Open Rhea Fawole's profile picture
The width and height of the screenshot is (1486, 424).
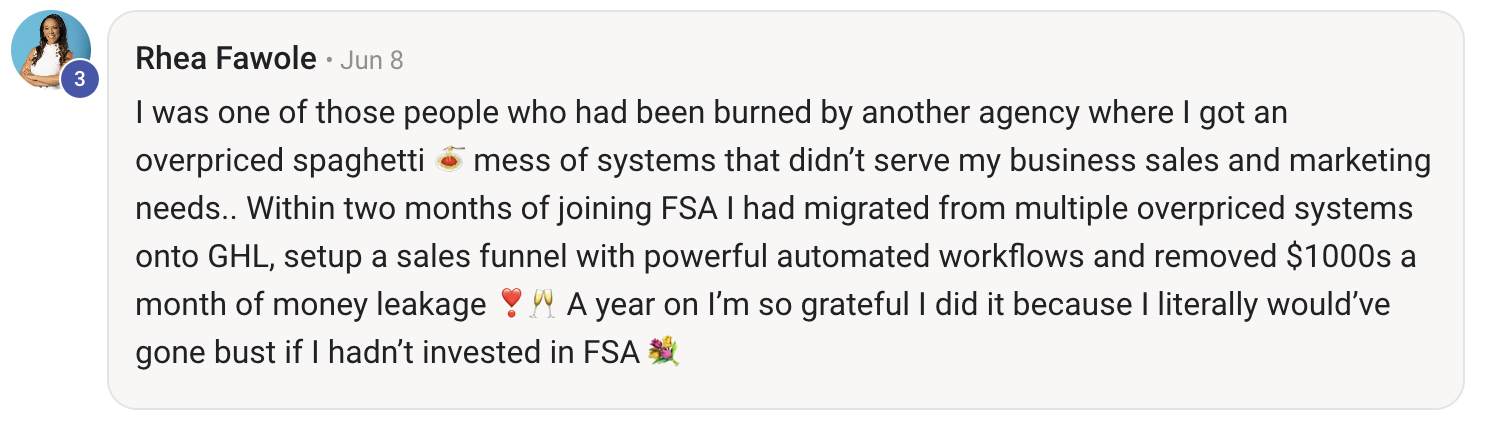coord(51,51)
